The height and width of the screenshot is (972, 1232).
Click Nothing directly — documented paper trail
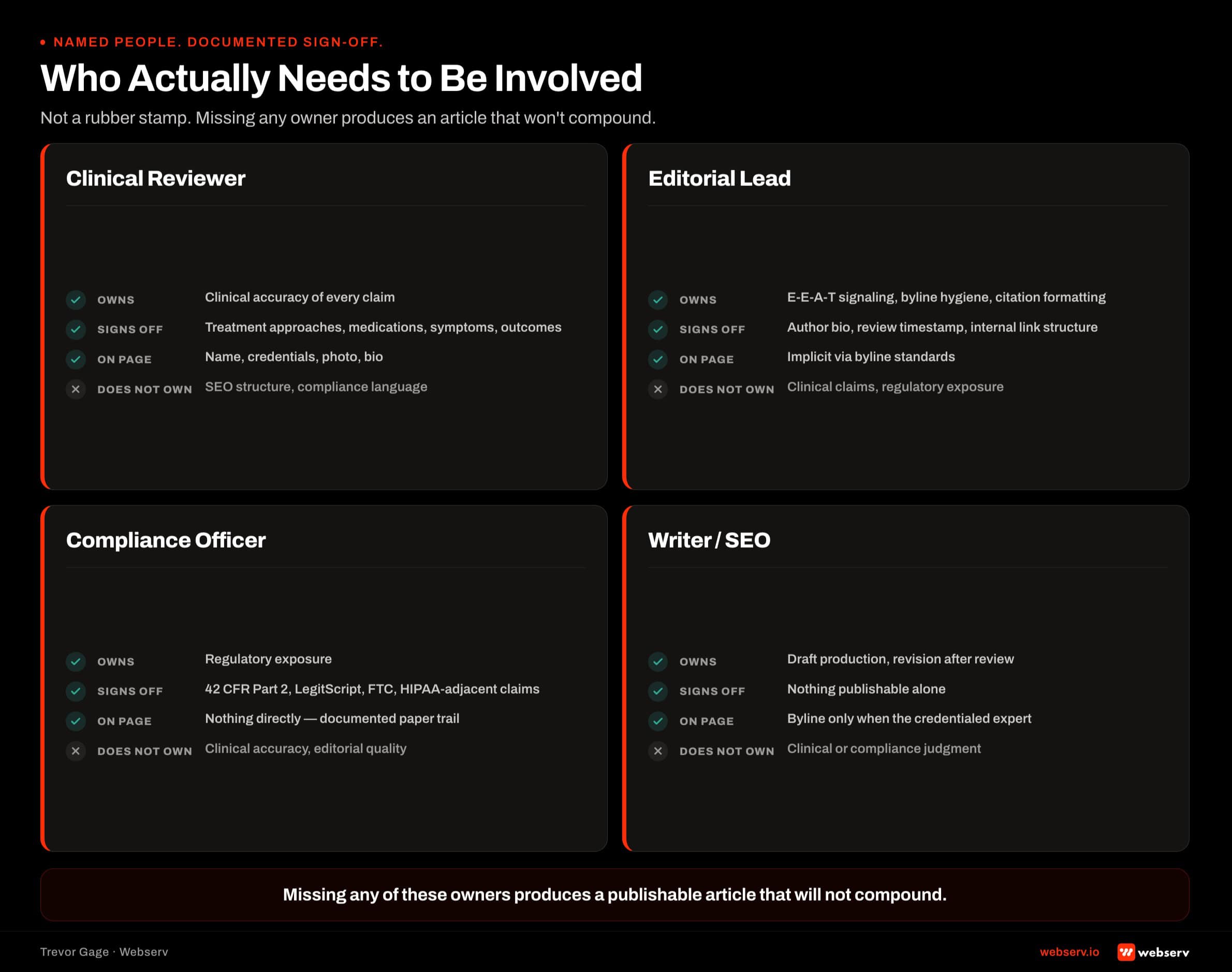coord(332,719)
